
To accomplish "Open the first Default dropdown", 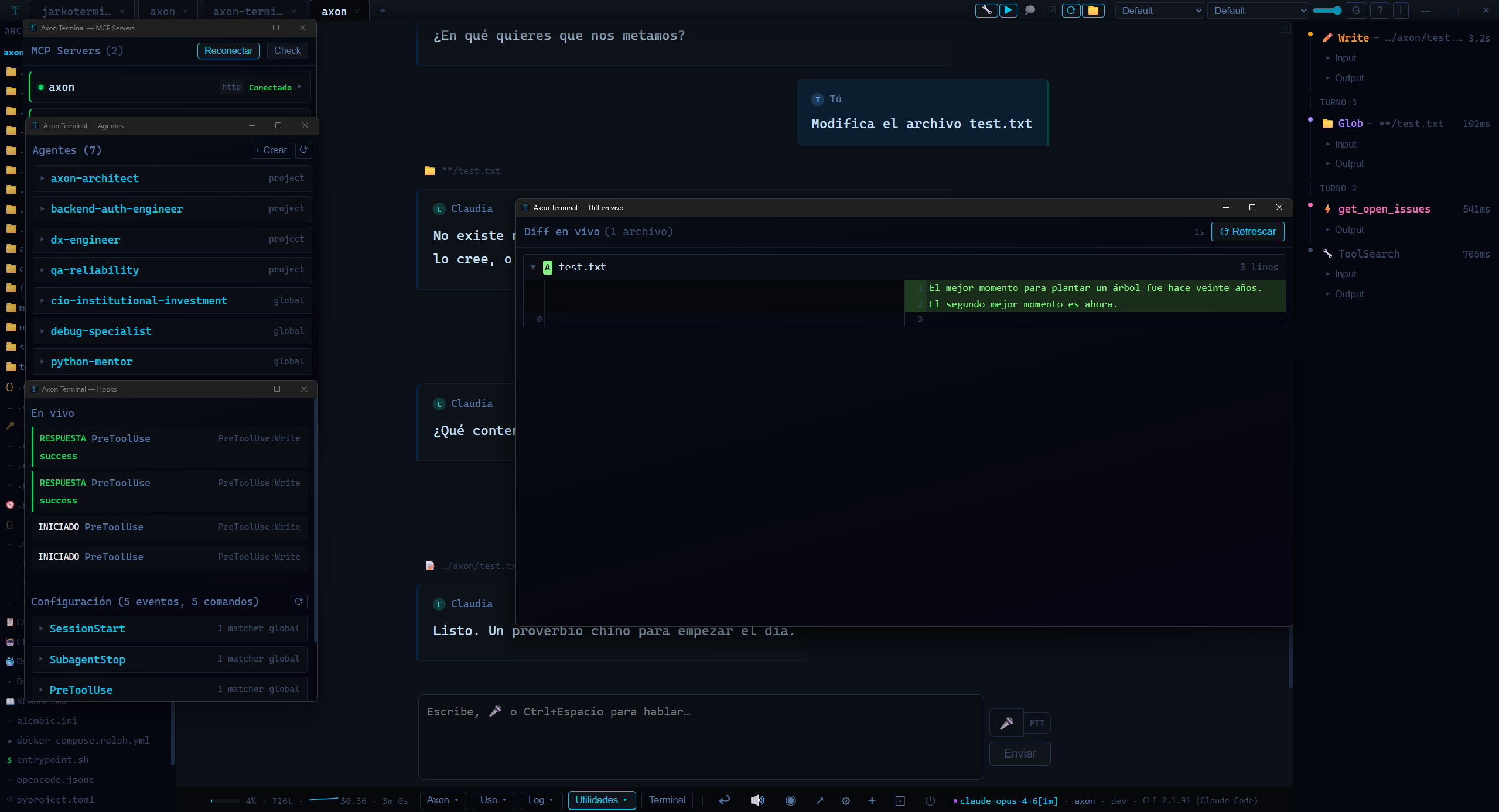I will (1159, 11).
